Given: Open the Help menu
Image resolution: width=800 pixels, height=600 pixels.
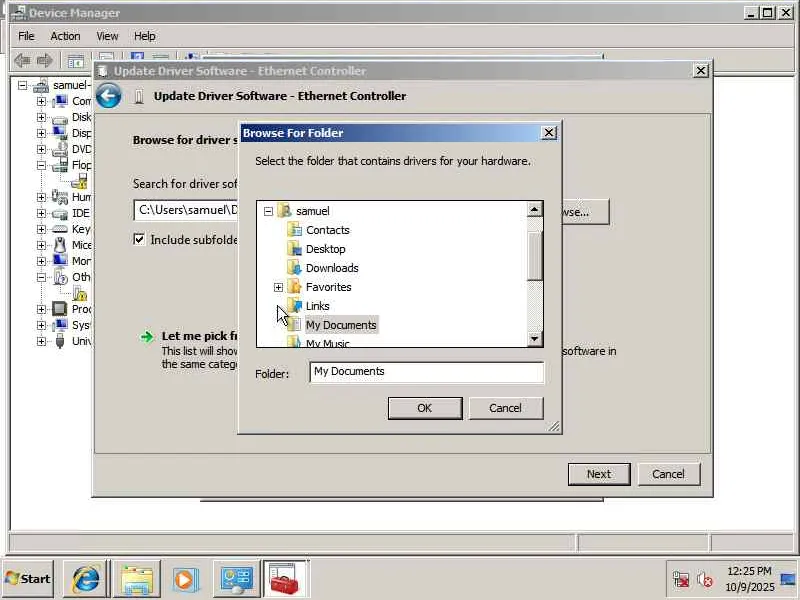Looking at the screenshot, I should [x=144, y=36].
